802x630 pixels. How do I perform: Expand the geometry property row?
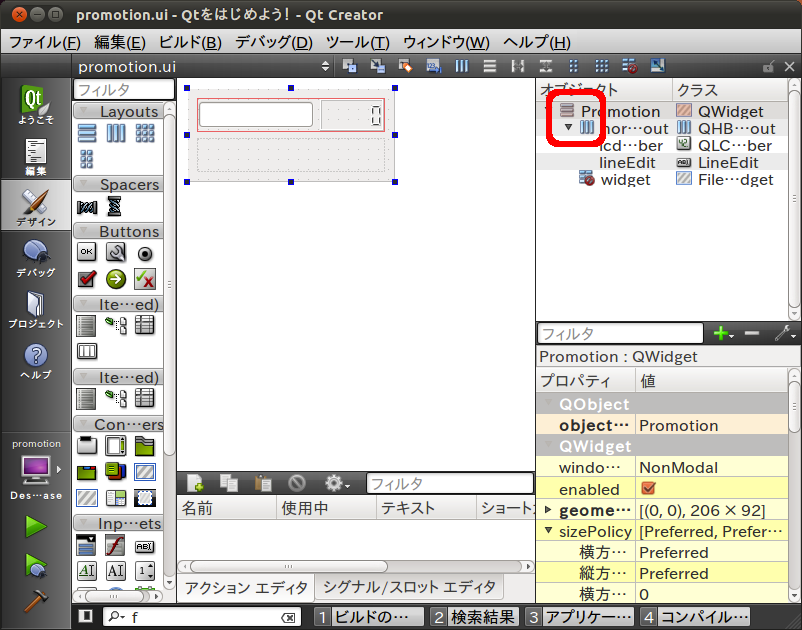coord(548,510)
